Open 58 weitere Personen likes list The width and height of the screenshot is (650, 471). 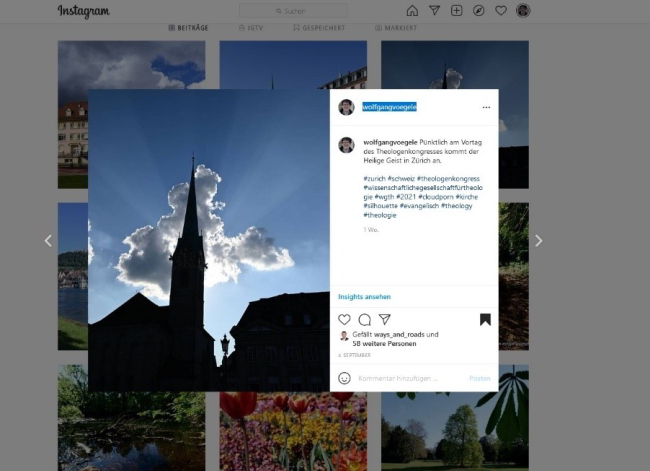click(384, 343)
